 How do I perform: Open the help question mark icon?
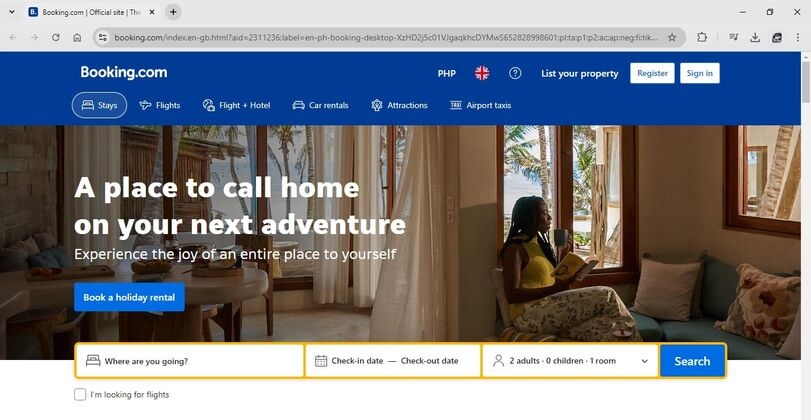click(x=515, y=73)
